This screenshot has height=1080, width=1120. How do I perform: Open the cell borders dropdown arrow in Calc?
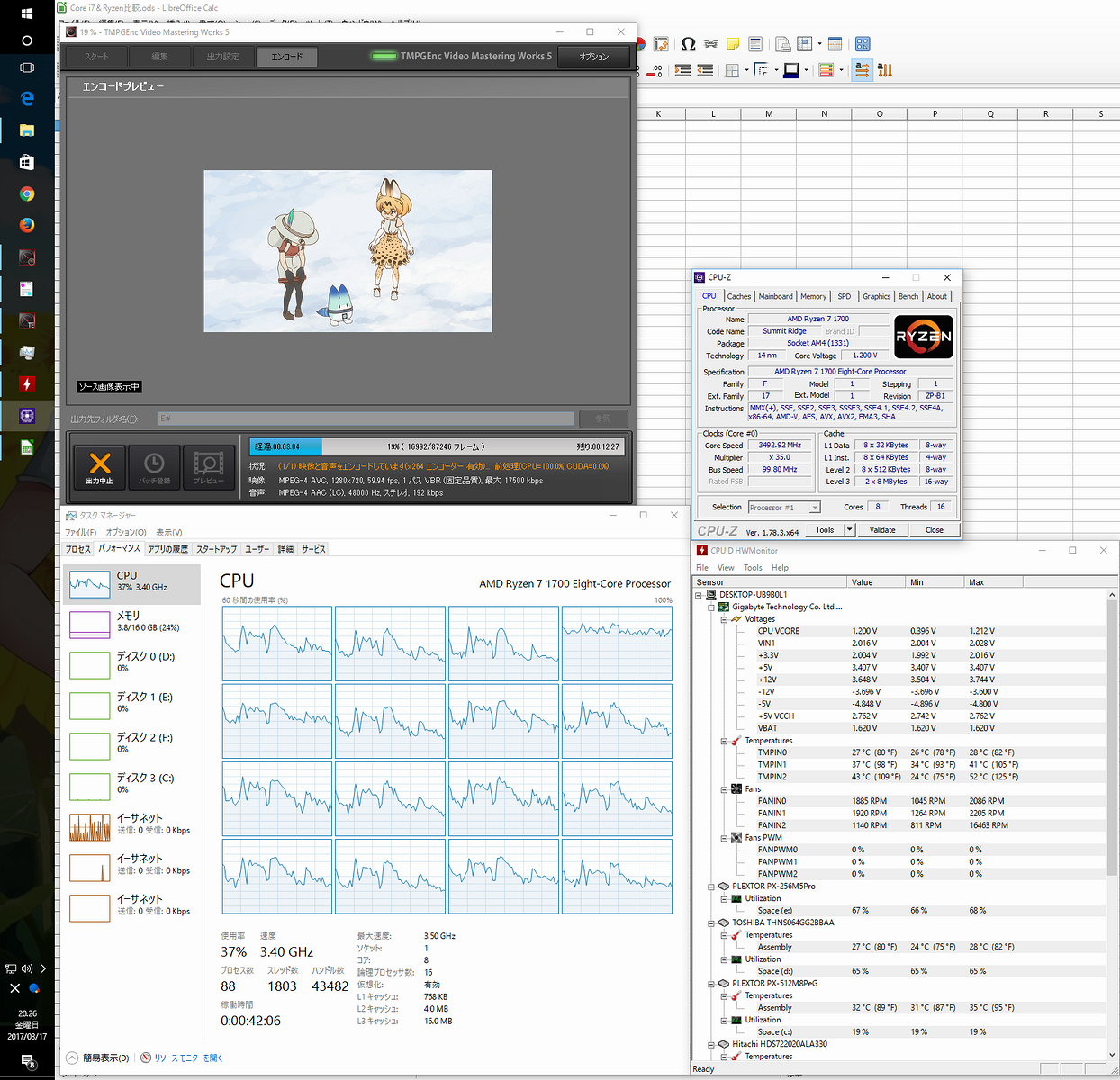click(746, 70)
